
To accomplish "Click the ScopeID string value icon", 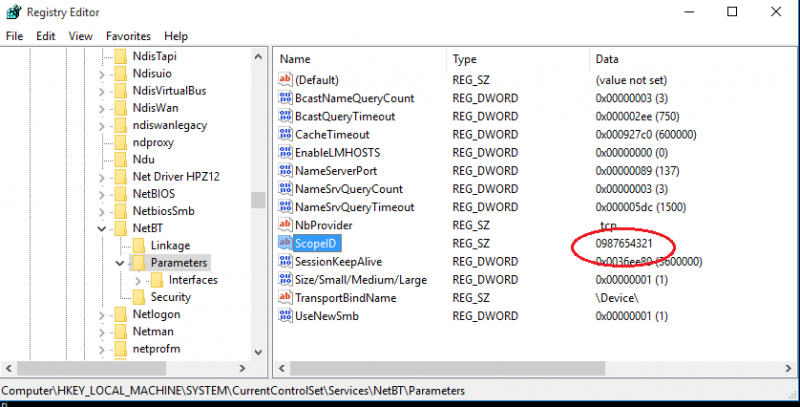I will (x=285, y=243).
